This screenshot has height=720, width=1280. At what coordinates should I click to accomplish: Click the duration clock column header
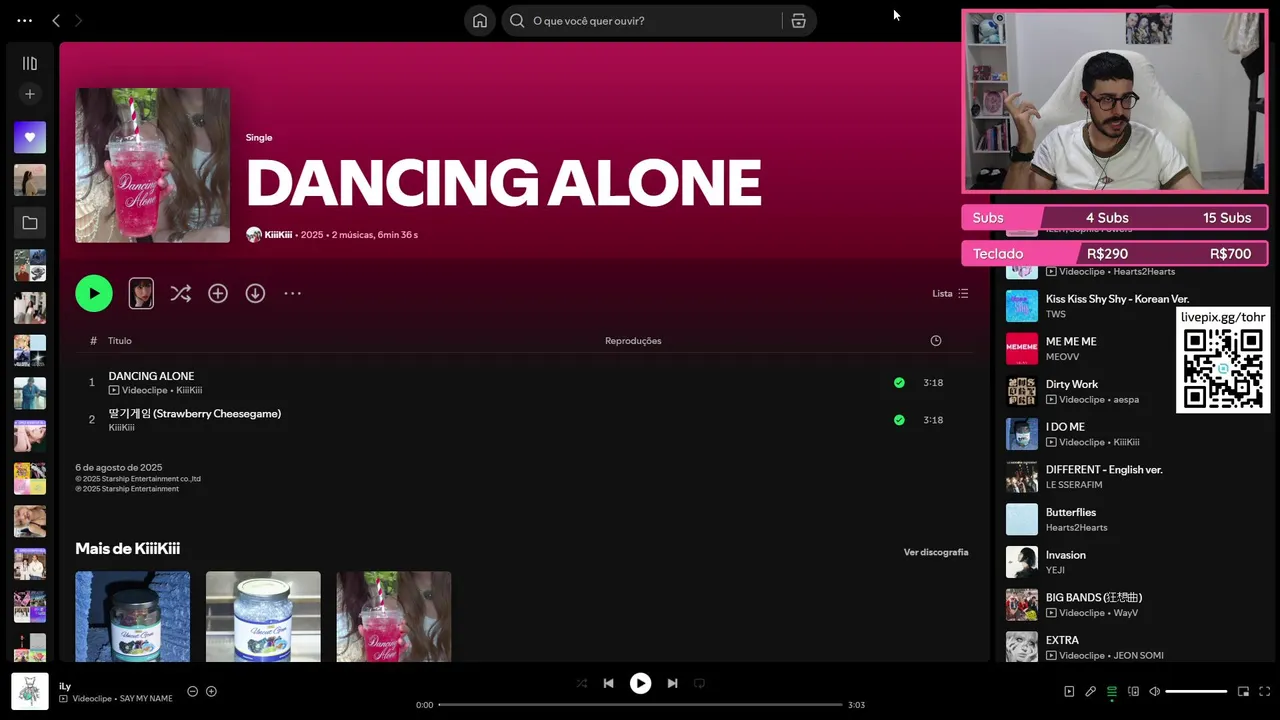pyautogui.click(x=936, y=341)
